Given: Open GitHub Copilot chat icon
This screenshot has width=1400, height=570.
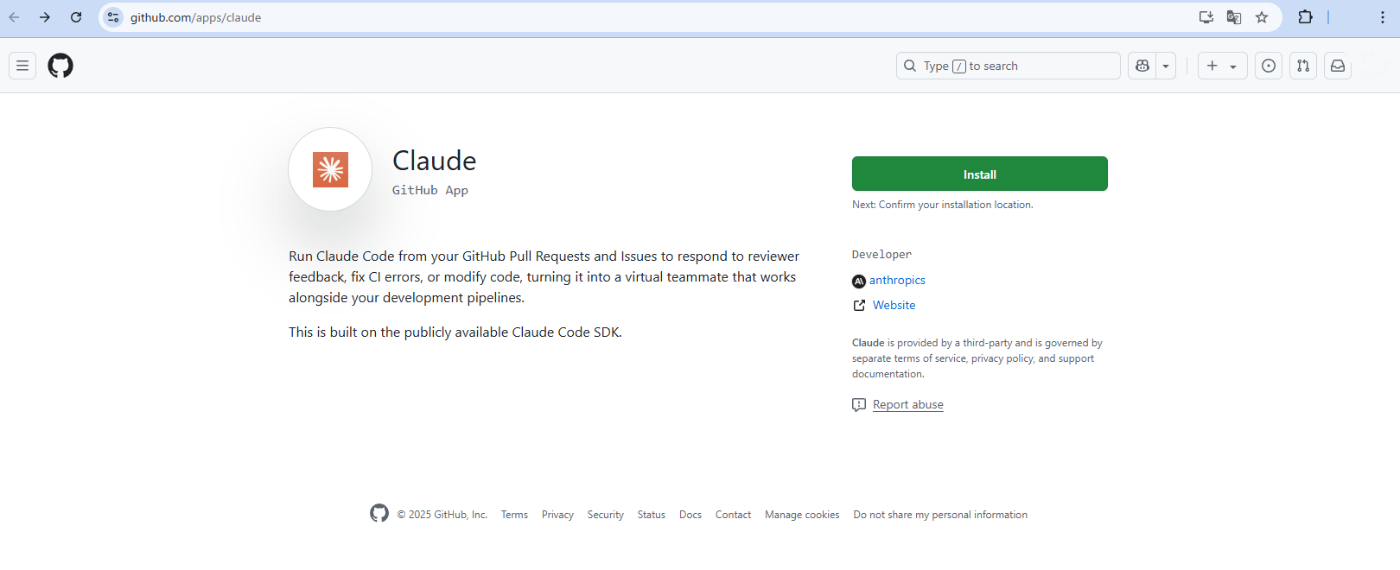Looking at the screenshot, I should point(1141,66).
